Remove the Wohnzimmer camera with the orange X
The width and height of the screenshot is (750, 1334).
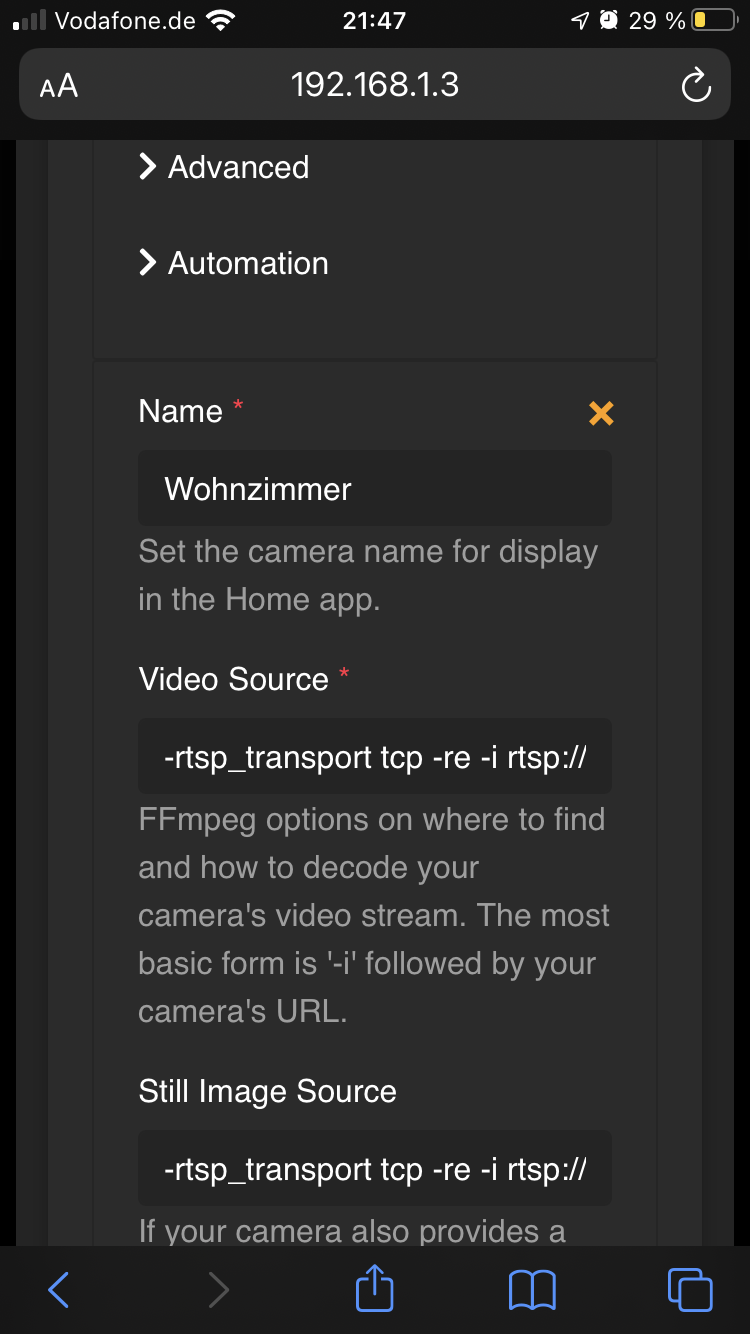click(x=600, y=413)
